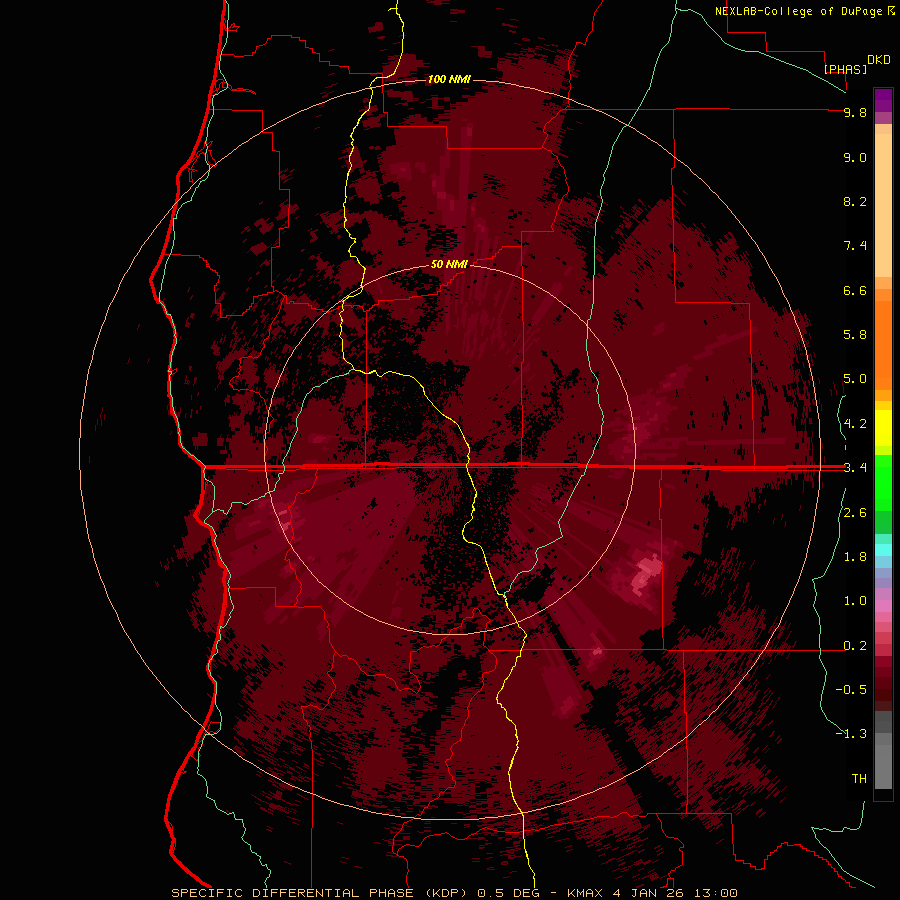Click the 1.8 scale value

pos(855,557)
